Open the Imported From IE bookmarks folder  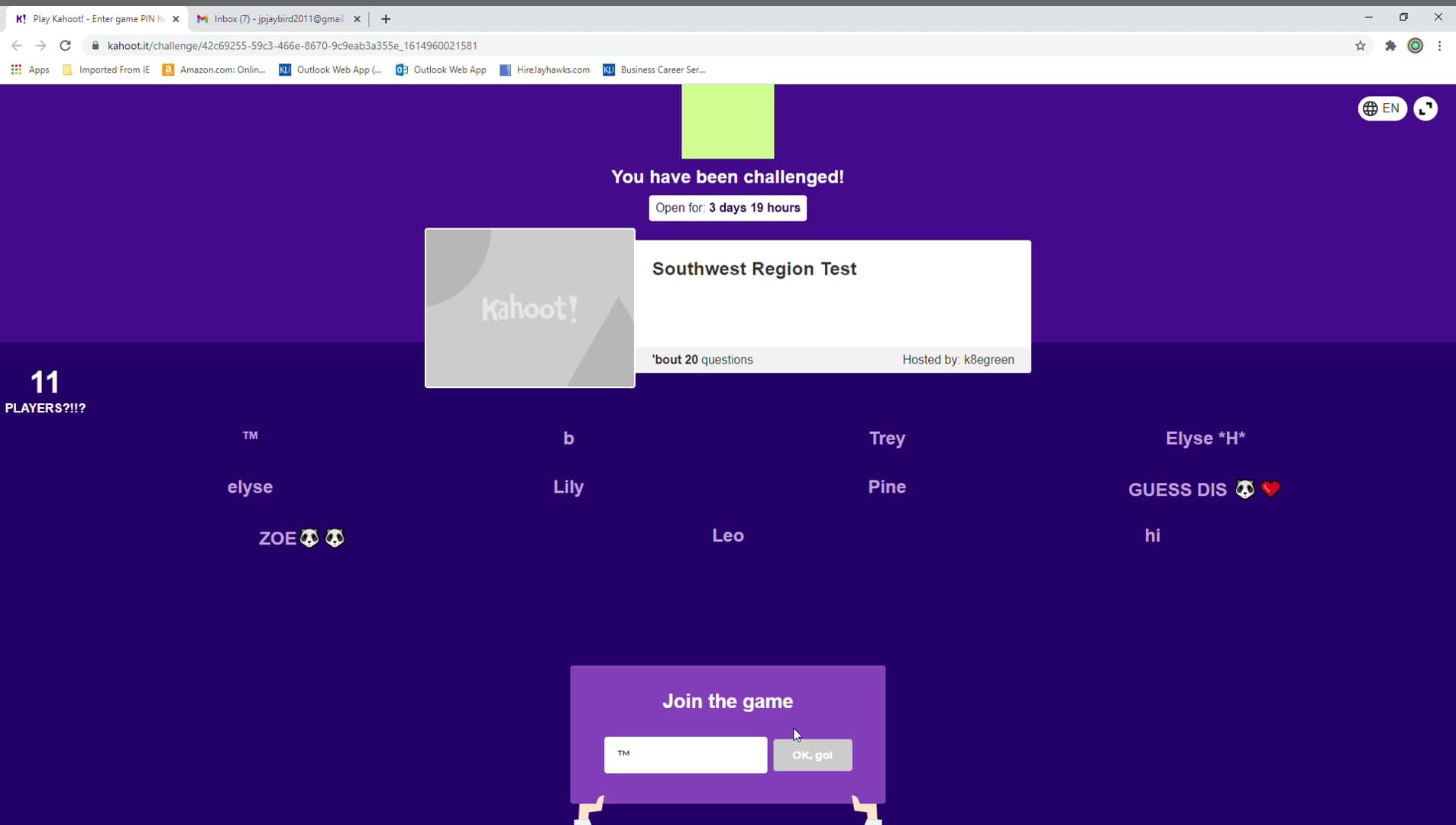click(113, 70)
